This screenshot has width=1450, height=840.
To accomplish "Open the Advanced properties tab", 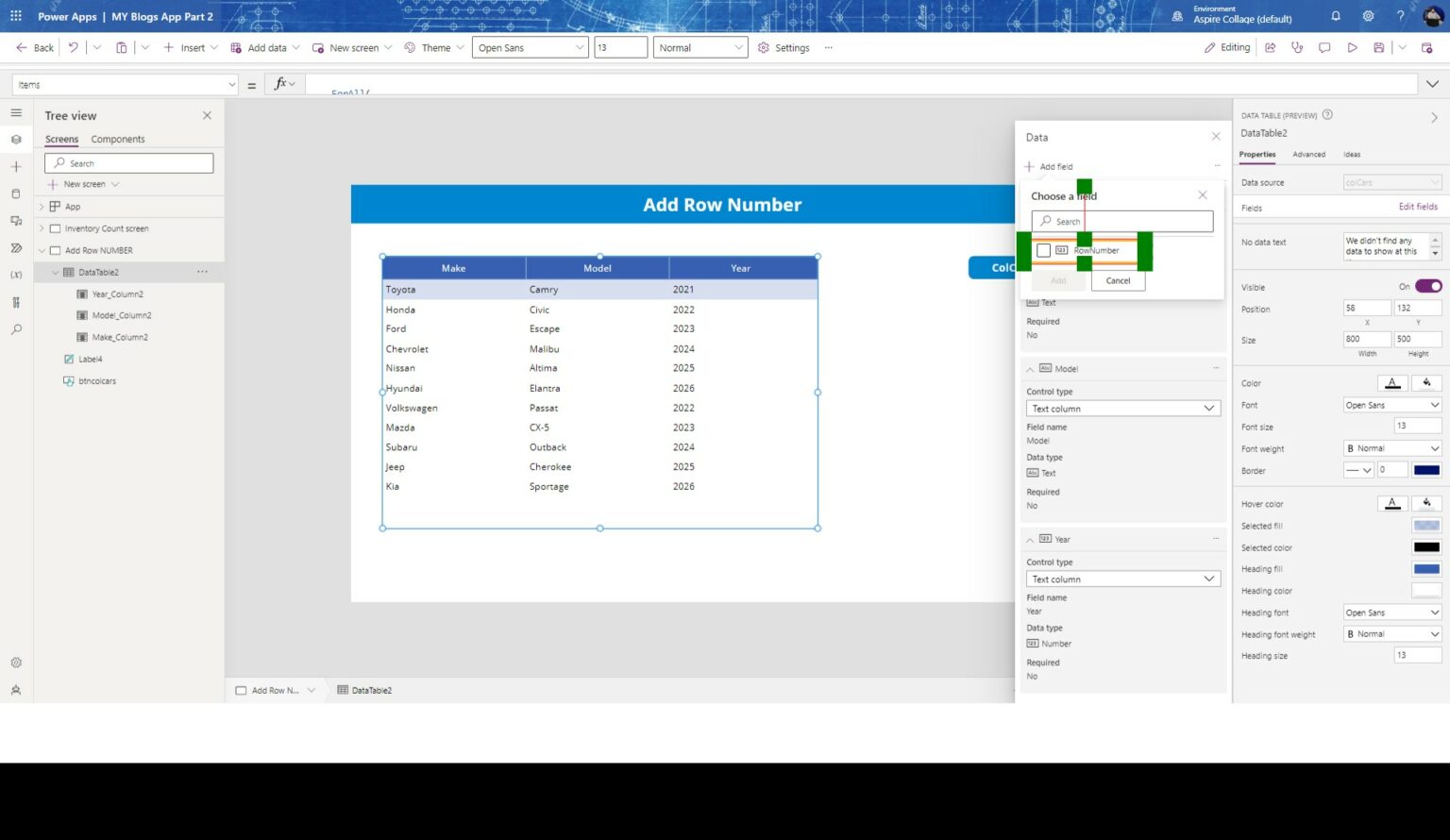I will tap(1308, 154).
